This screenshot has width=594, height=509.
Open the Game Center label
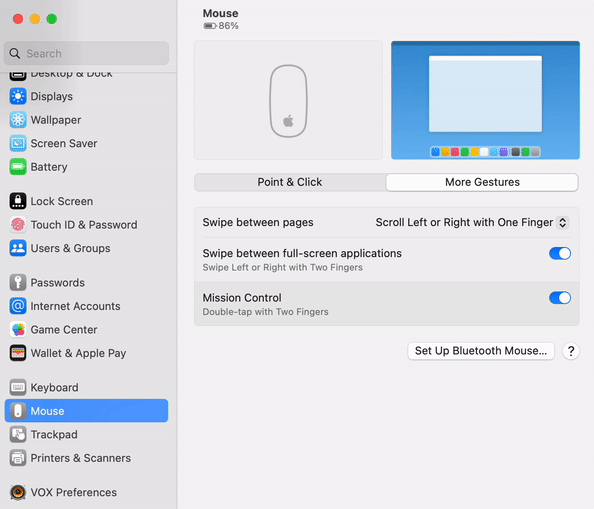(64, 329)
